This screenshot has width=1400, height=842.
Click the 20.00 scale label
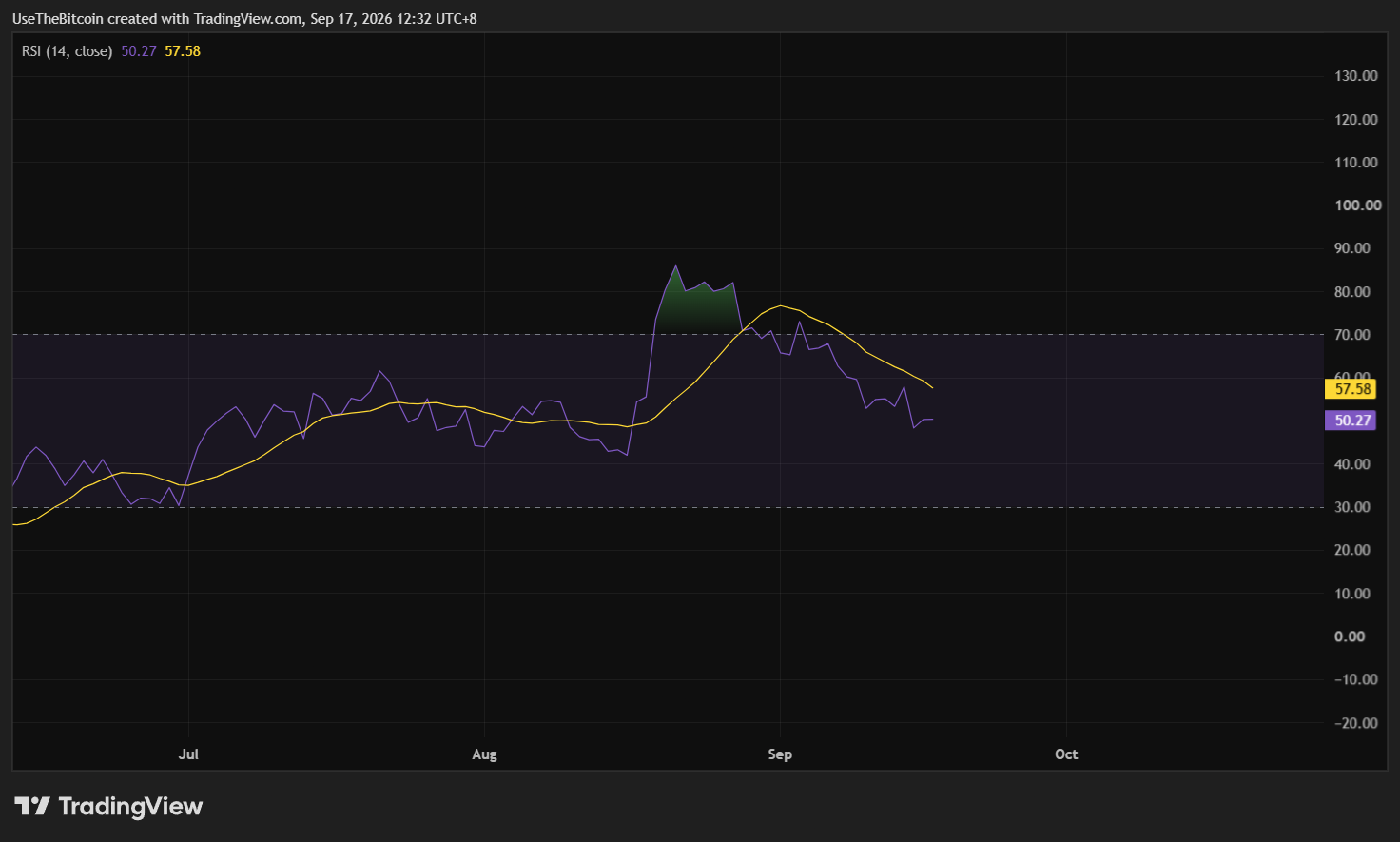1352,550
